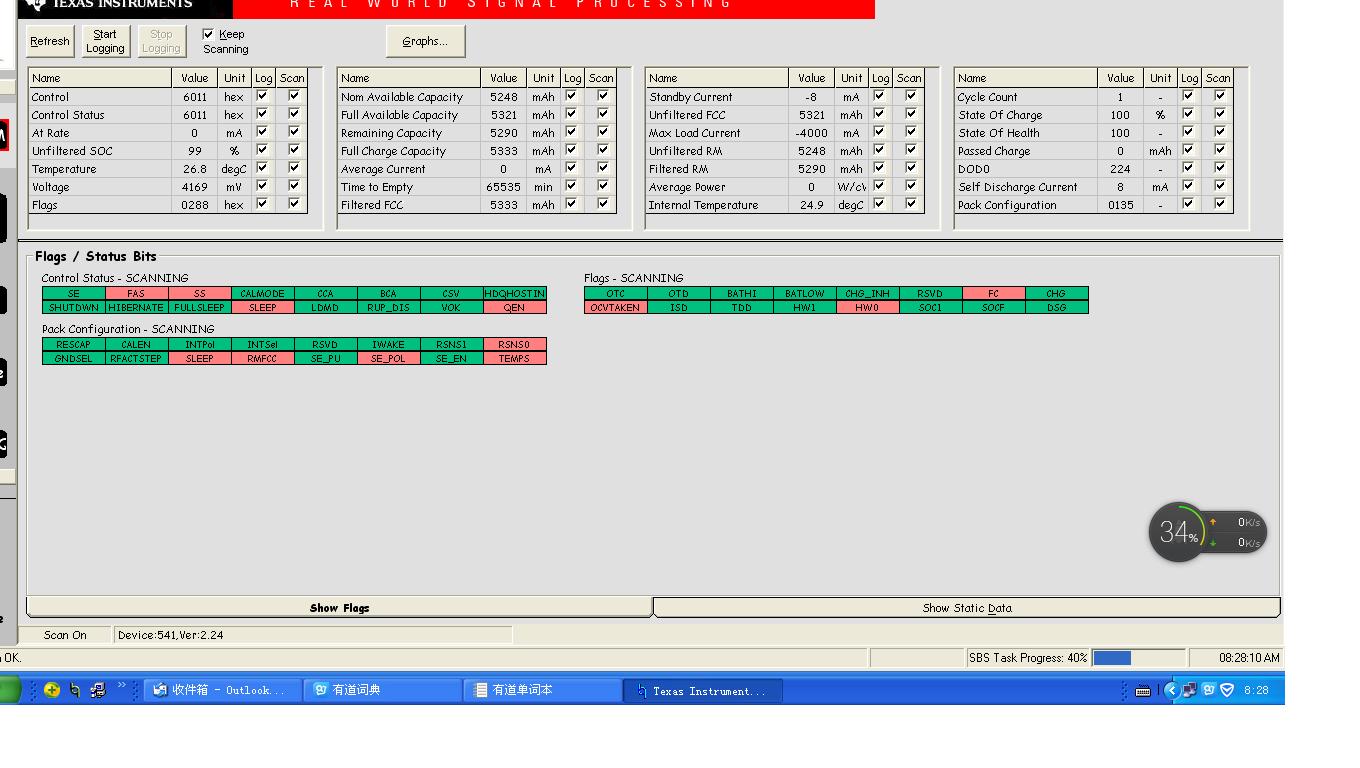The height and width of the screenshot is (768, 1360).
Task: Expand hidden system tray icons arrow
Action: pos(1171,689)
